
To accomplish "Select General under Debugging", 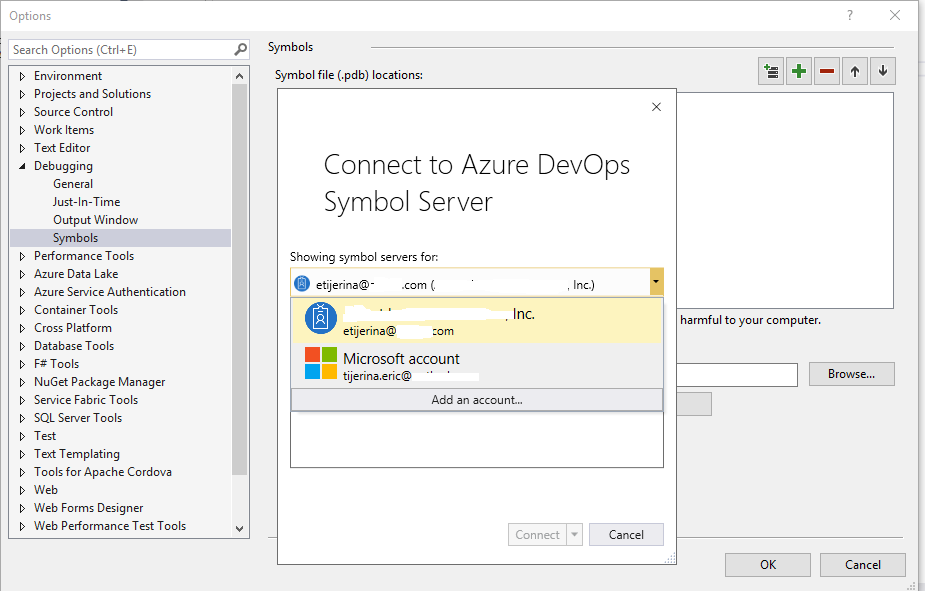I will click(x=73, y=184).
